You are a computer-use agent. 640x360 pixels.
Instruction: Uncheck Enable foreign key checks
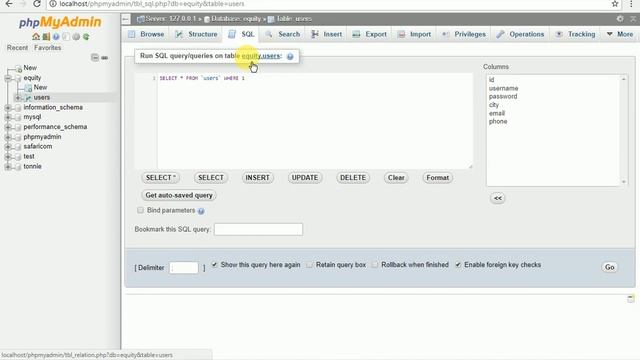(x=458, y=264)
